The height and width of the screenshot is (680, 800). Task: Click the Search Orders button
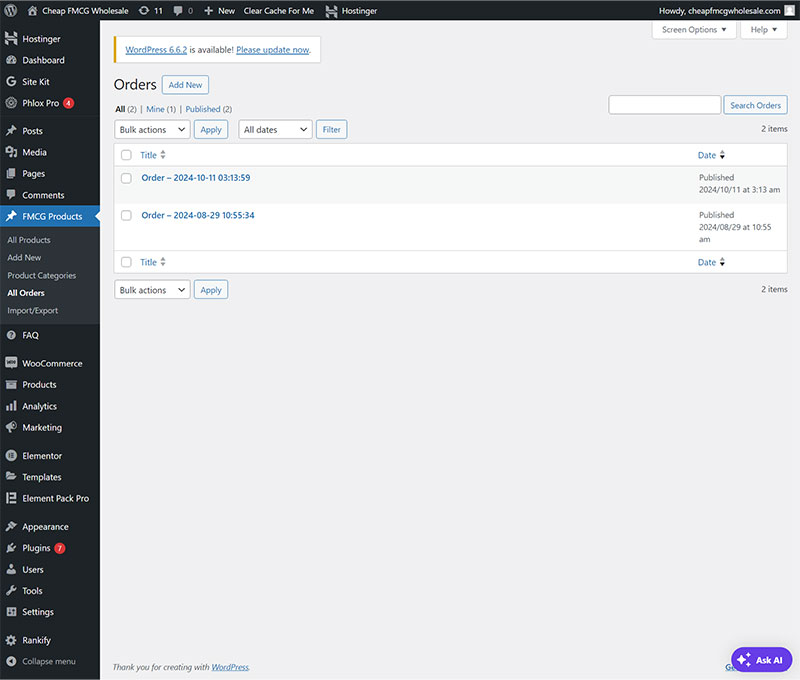tap(755, 105)
